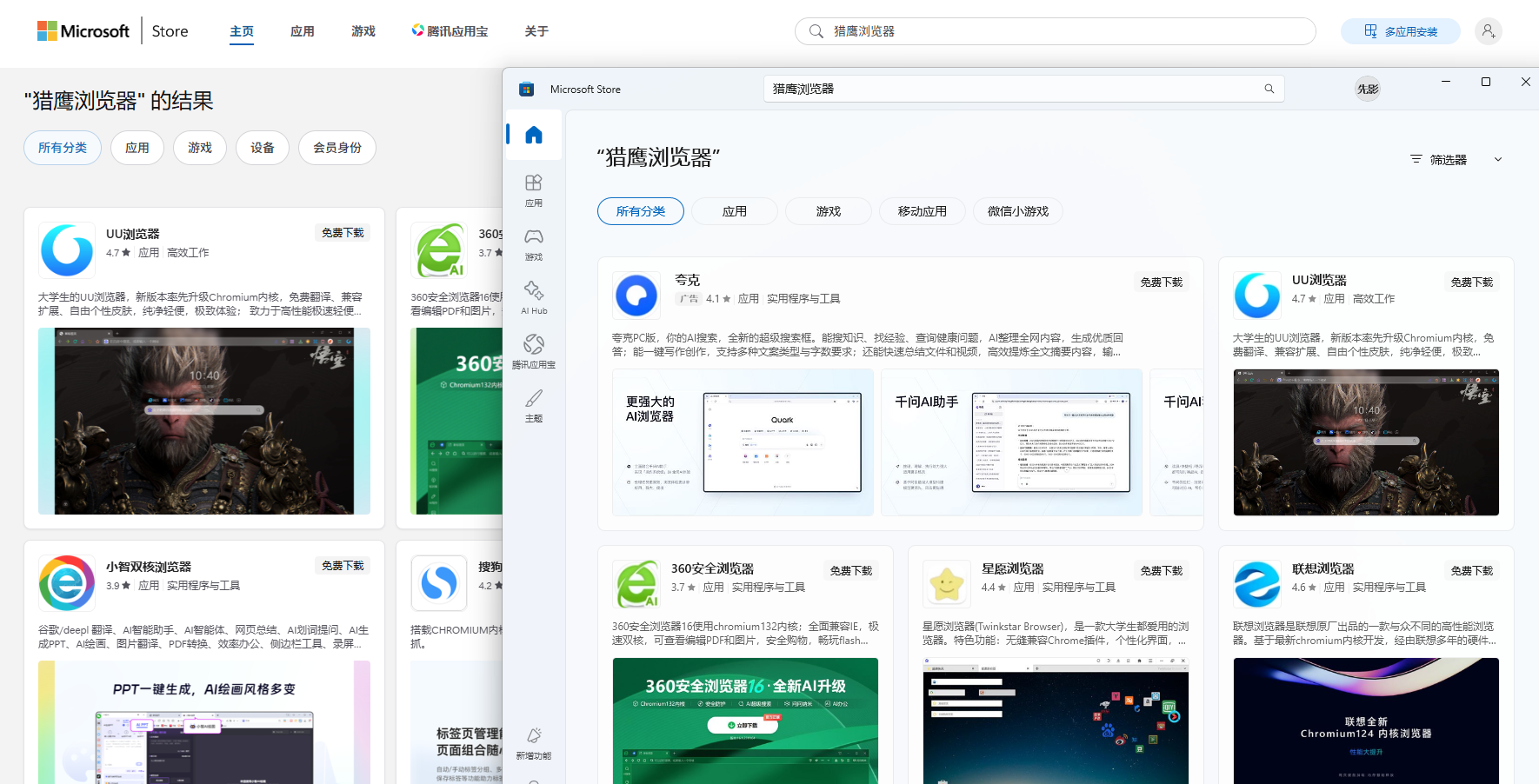Select 应用 filter in store app
Viewport: 1539px width, 784px height.
pyautogui.click(x=735, y=211)
